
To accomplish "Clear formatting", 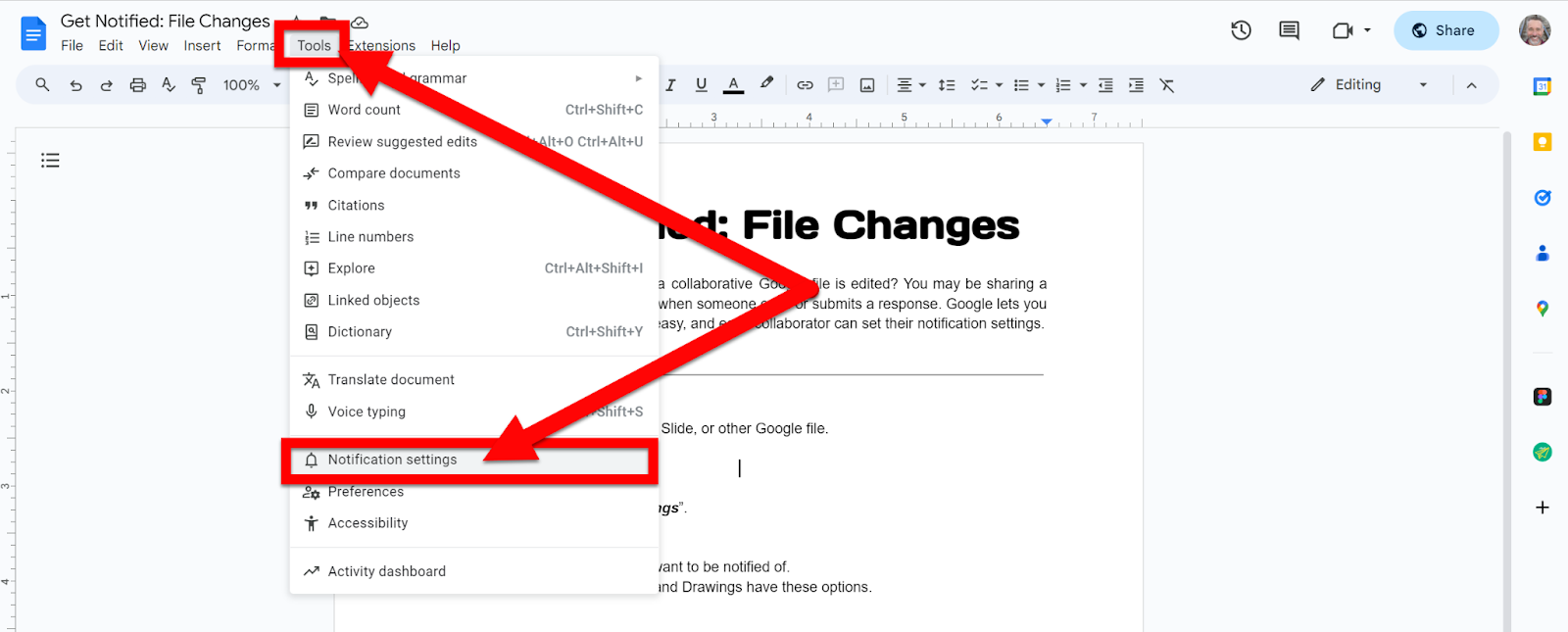I will click(x=1166, y=85).
